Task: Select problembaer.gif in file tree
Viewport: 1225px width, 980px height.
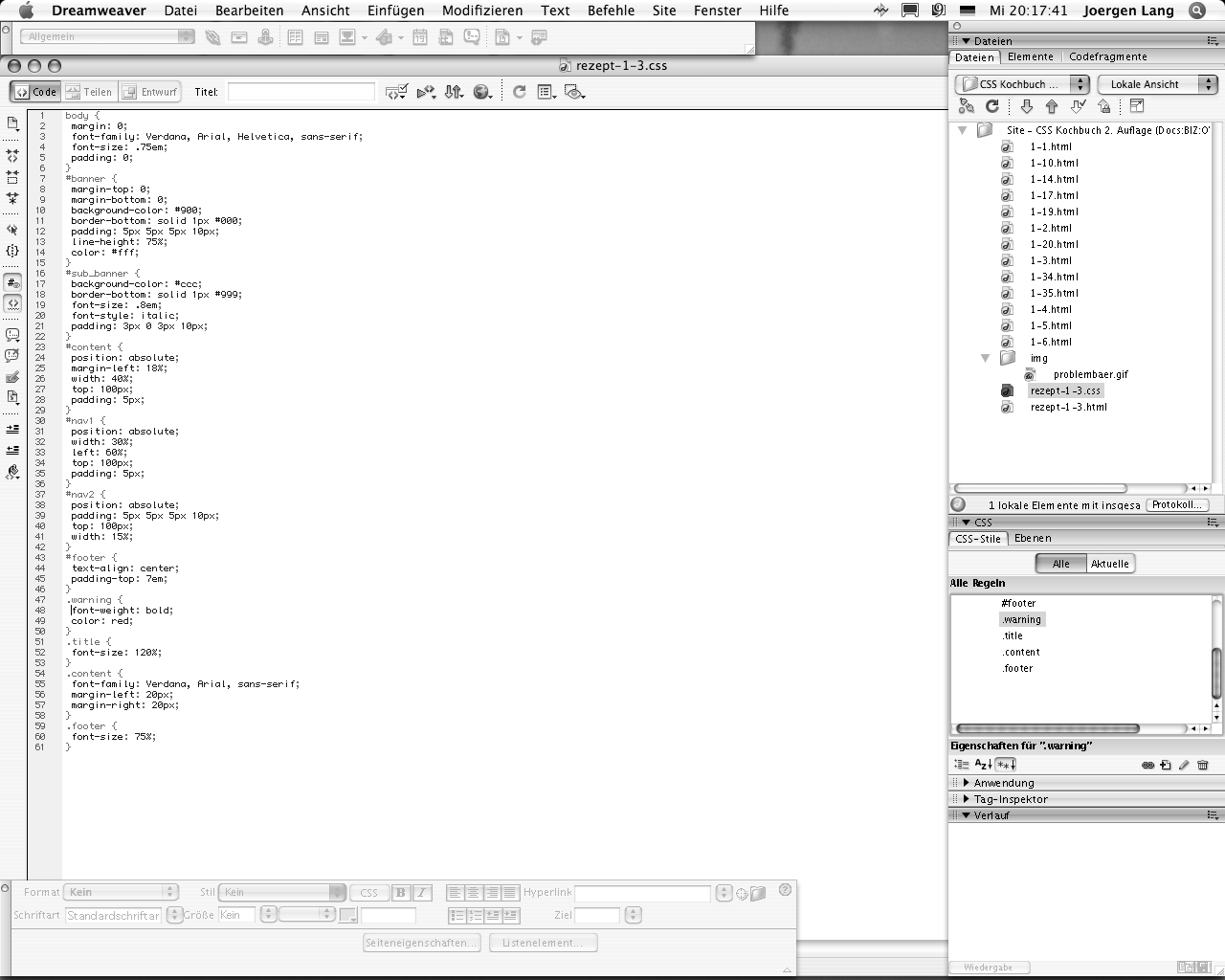Action: 1091,374
